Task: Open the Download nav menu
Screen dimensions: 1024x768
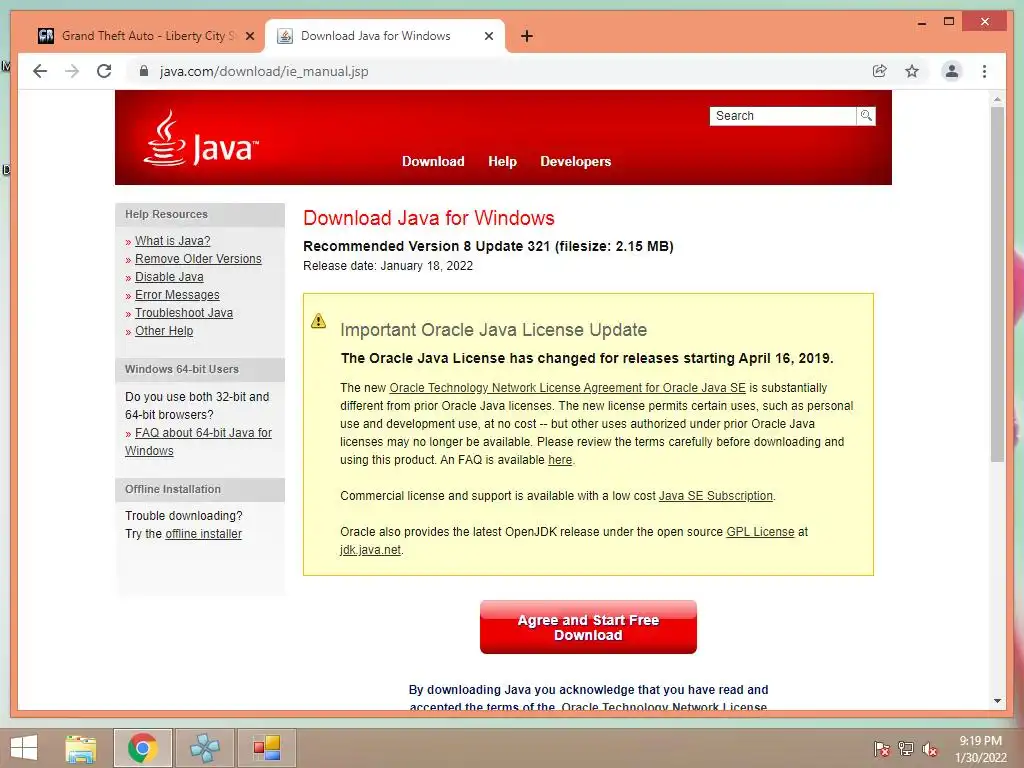Action: [433, 161]
